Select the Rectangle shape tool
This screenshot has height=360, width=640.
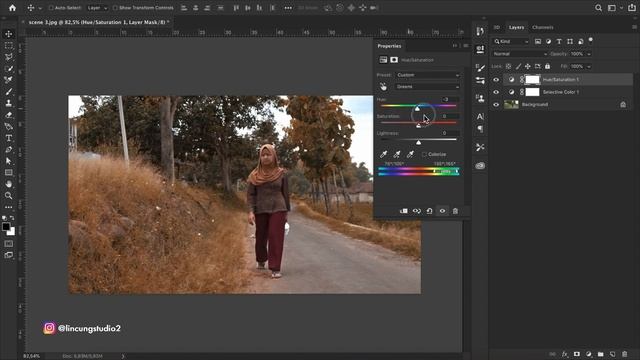coord(9,172)
